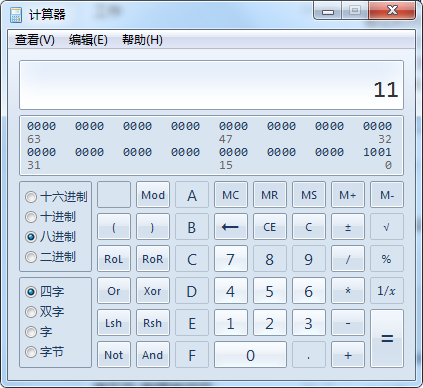
Task: Click the CE clear entry button
Action: pyautogui.click(x=270, y=227)
